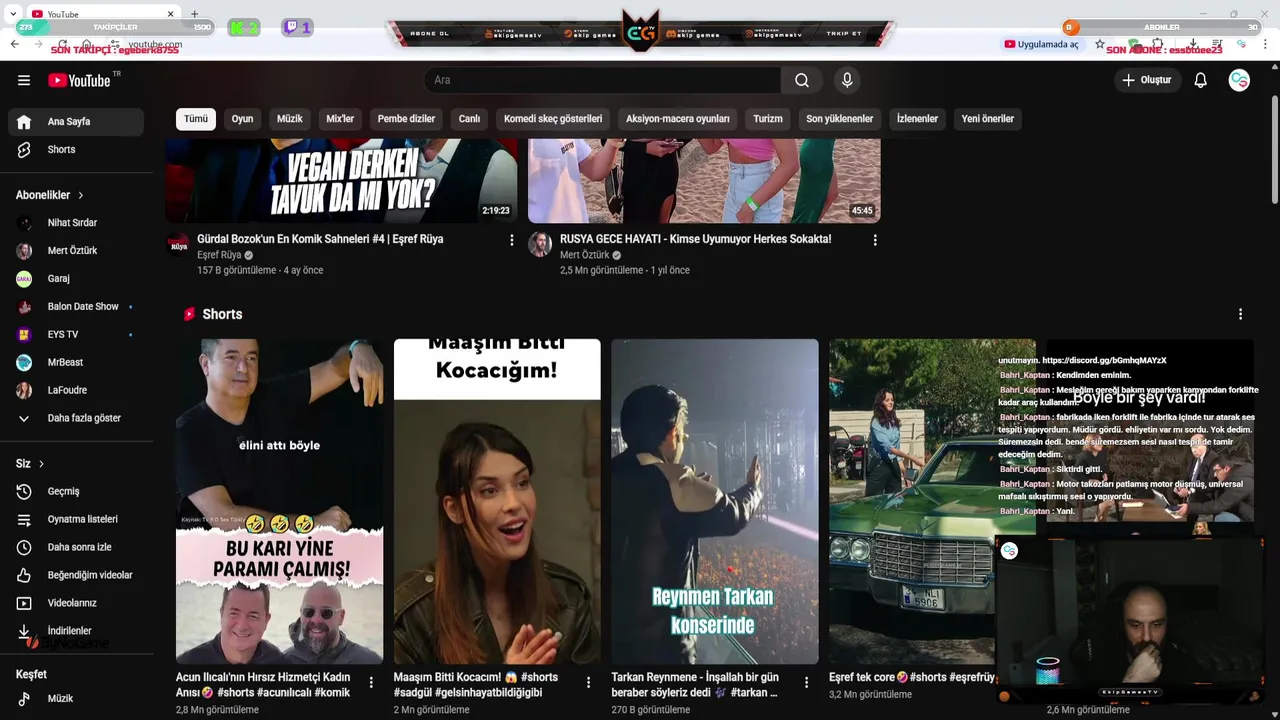This screenshot has height=720, width=1280.
Task: Click the YouTube logo
Action: [79, 80]
